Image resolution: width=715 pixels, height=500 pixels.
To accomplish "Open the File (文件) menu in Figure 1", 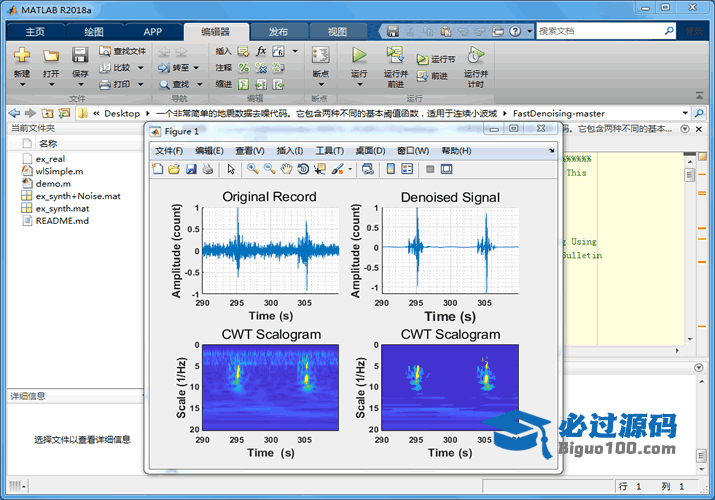I will pyautogui.click(x=169, y=150).
